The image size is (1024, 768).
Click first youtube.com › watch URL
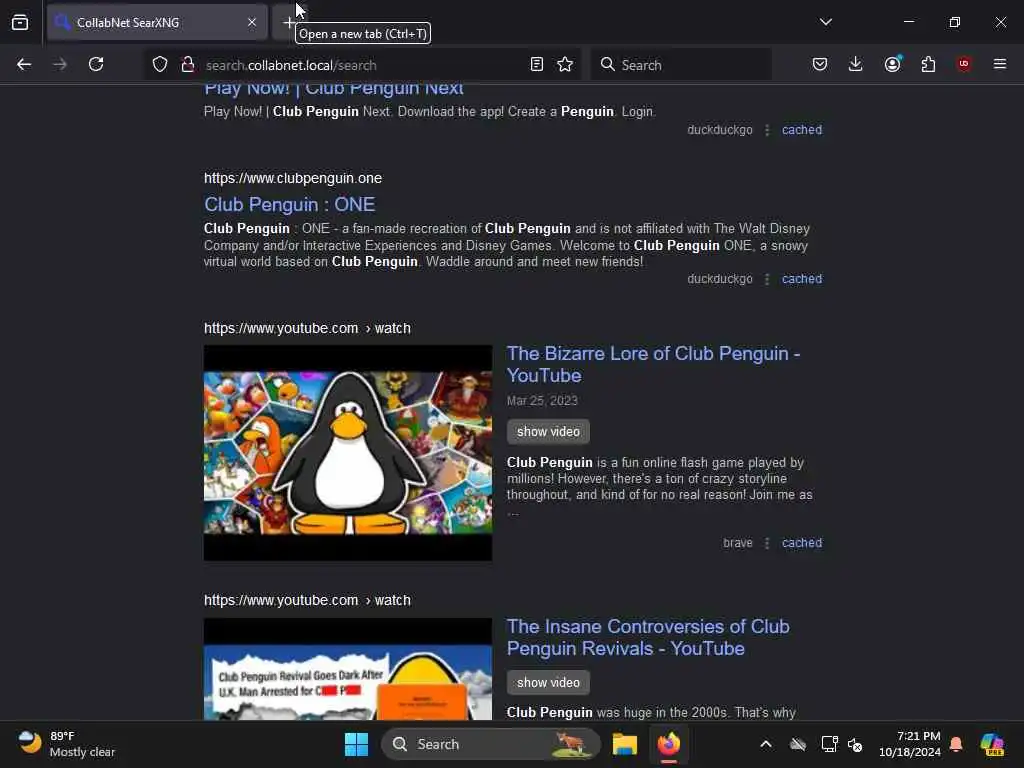[307, 328]
